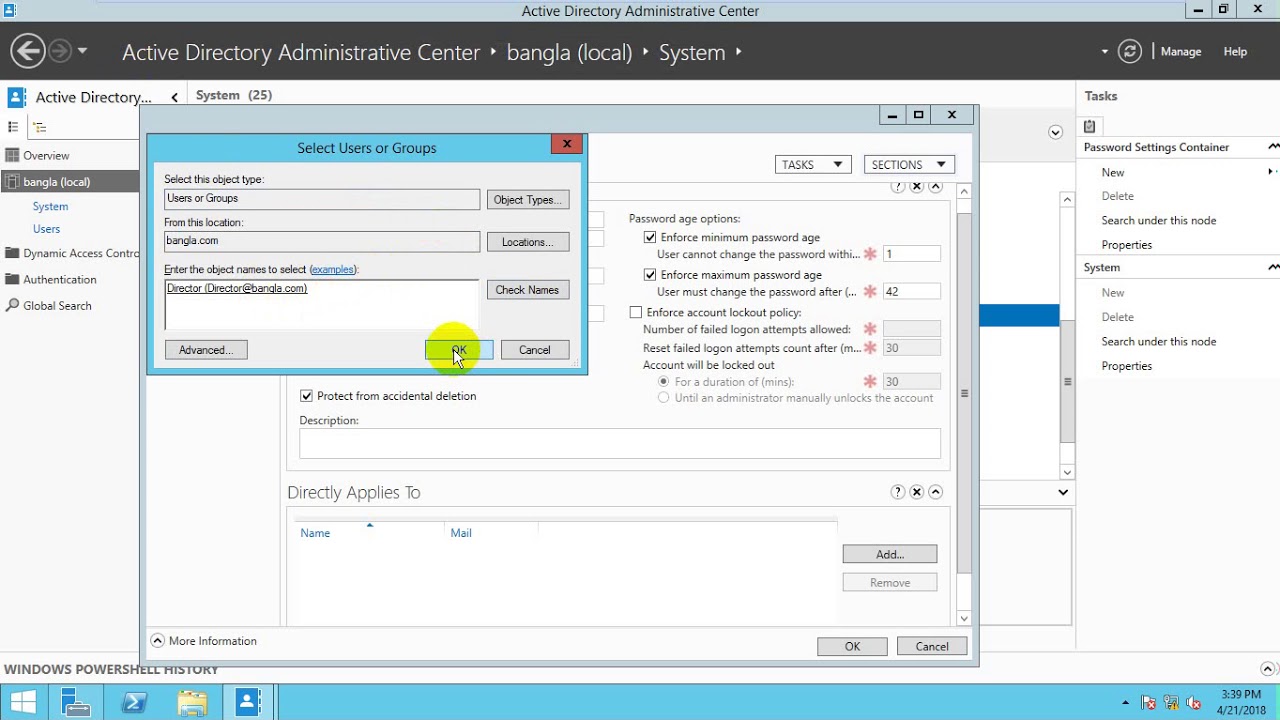Screen dimensions: 1280x720
Task: Open the Manage menu
Action: click(x=1181, y=52)
